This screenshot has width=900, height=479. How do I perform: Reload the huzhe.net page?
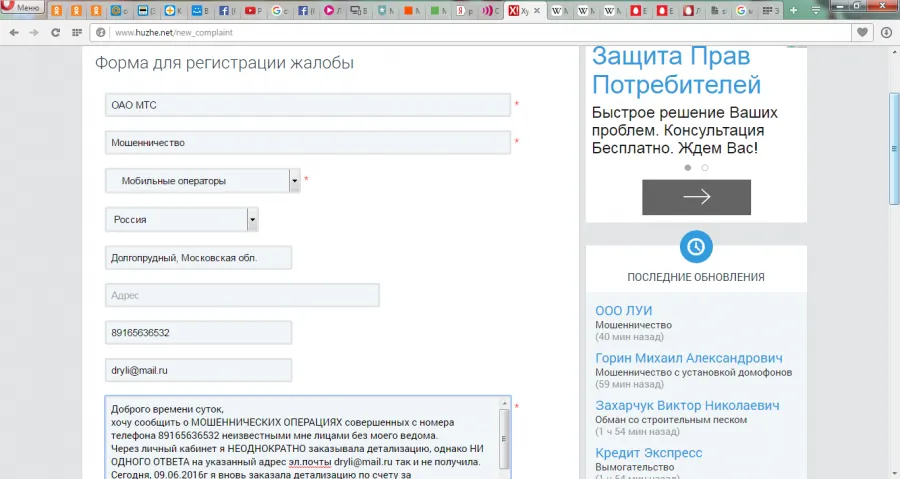coord(56,33)
